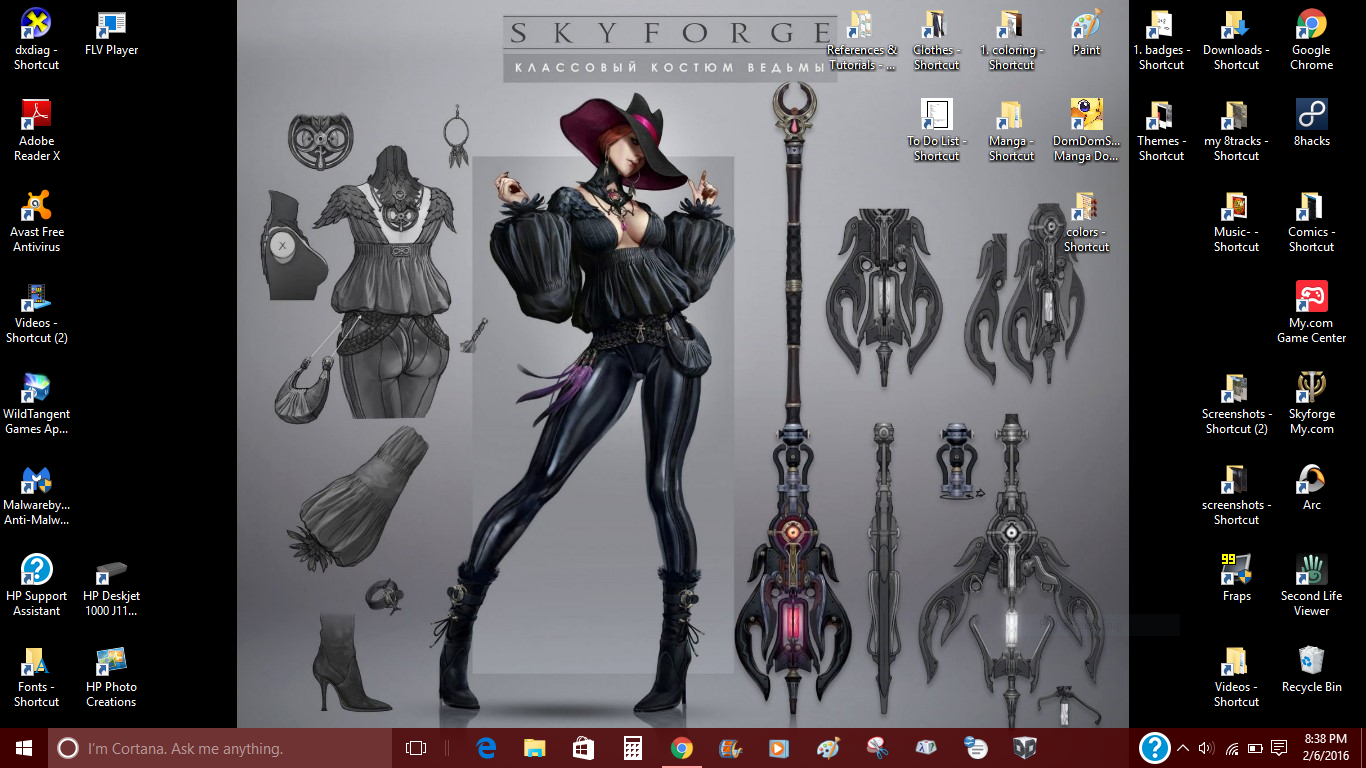This screenshot has width=1366, height=768.
Task: Launch Google Chrome desktop icon
Action: pyautogui.click(x=1311, y=40)
